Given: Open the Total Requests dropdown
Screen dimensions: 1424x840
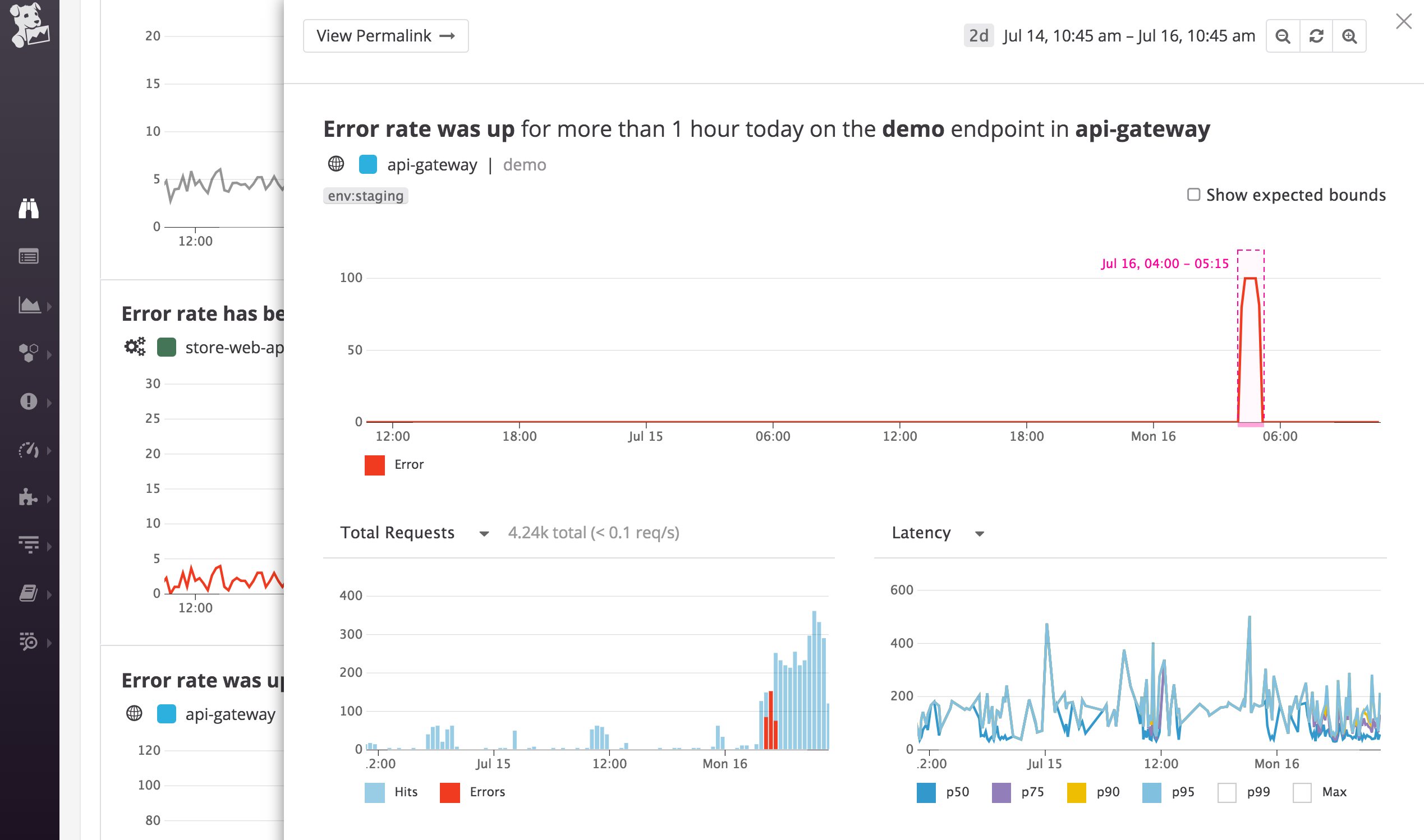Looking at the screenshot, I should pos(484,533).
